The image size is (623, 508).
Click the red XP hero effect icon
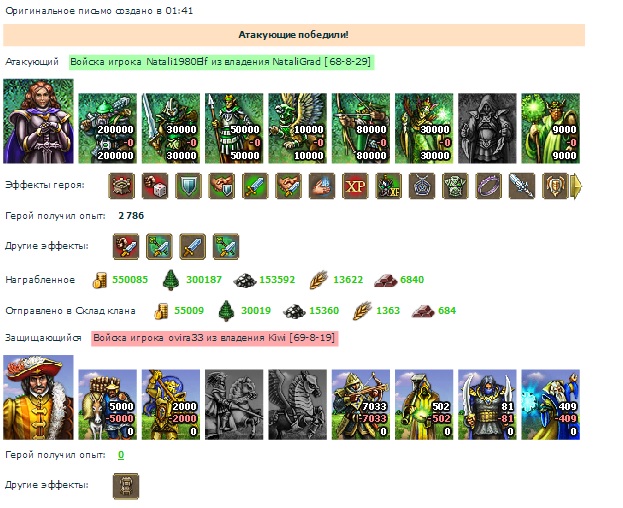pyautogui.click(x=355, y=186)
